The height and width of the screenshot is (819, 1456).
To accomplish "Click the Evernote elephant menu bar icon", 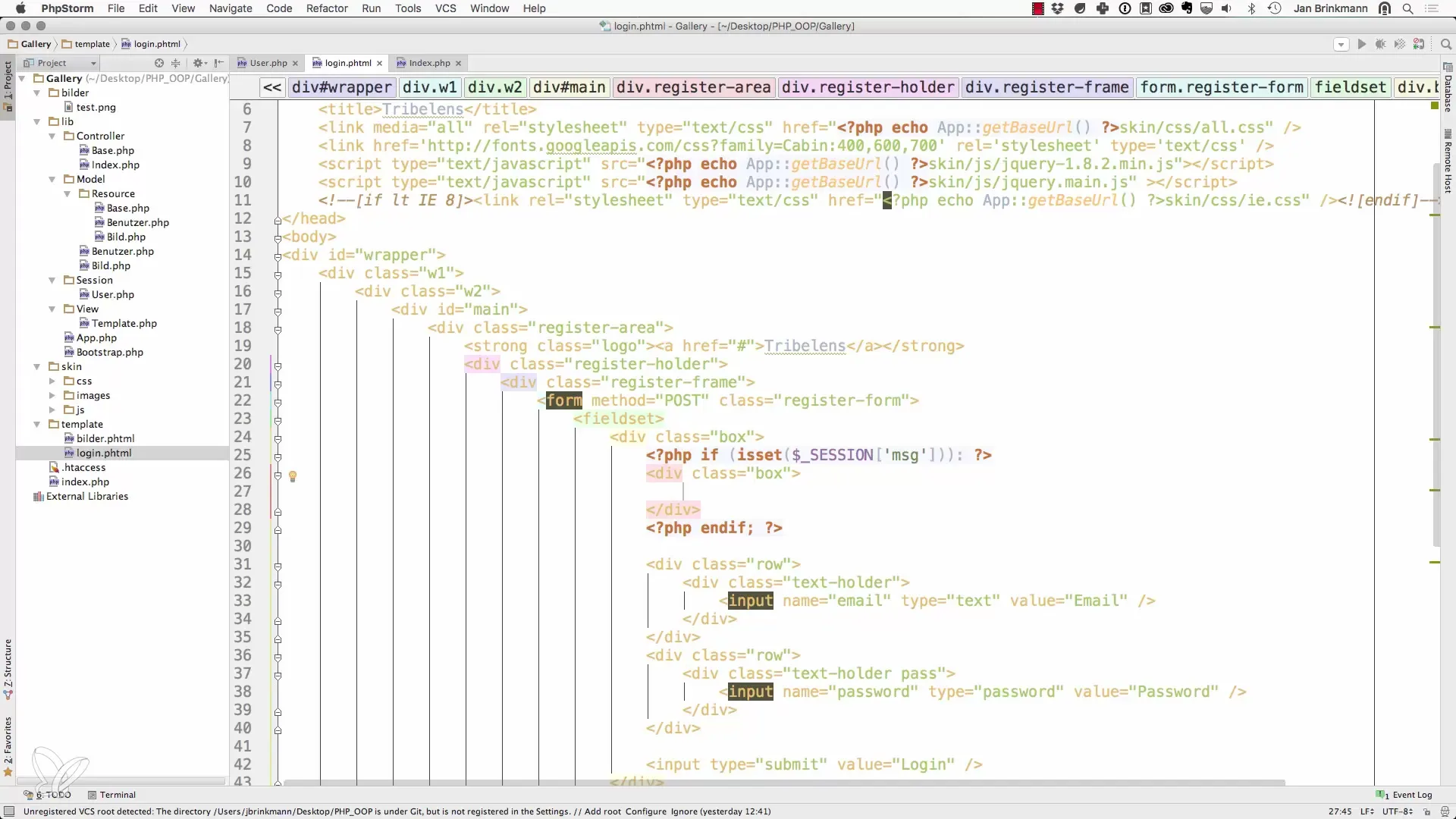I will pos(1187,8).
